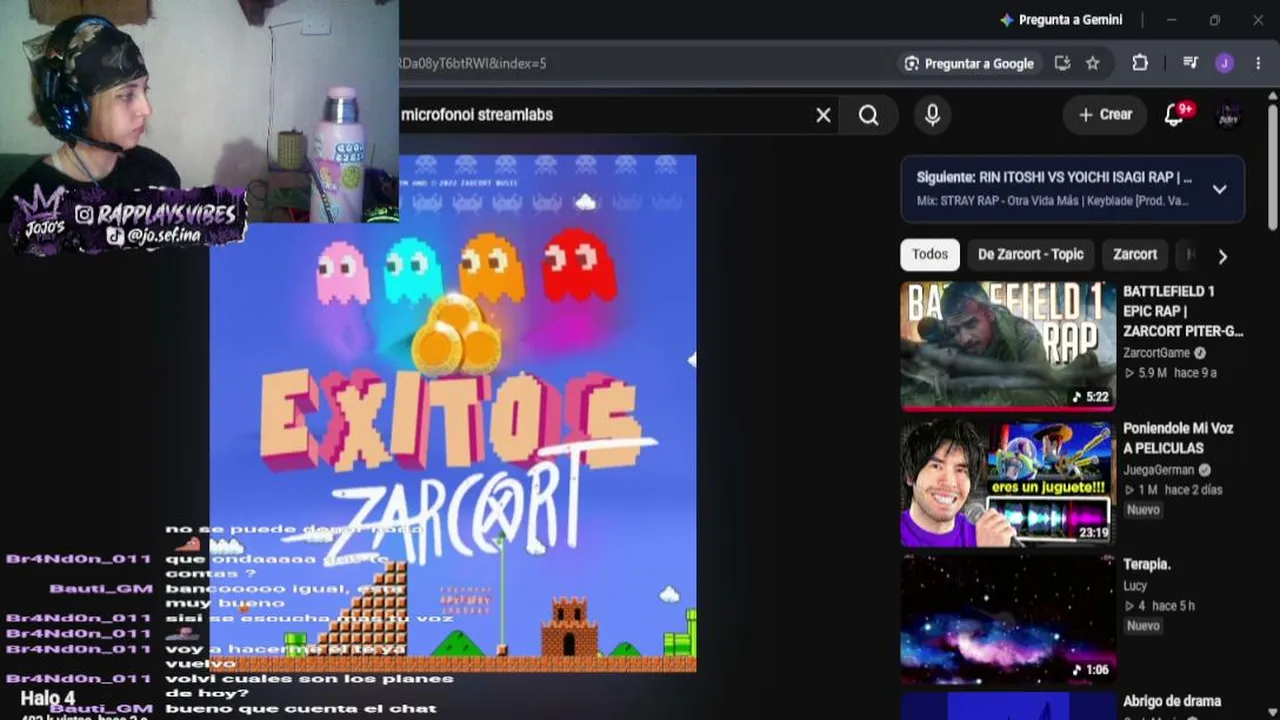Image resolution: width=1280 pixels, height=720 pixels.
Task: Click Pregunta a Gemini
Action: pos(1061,20)
